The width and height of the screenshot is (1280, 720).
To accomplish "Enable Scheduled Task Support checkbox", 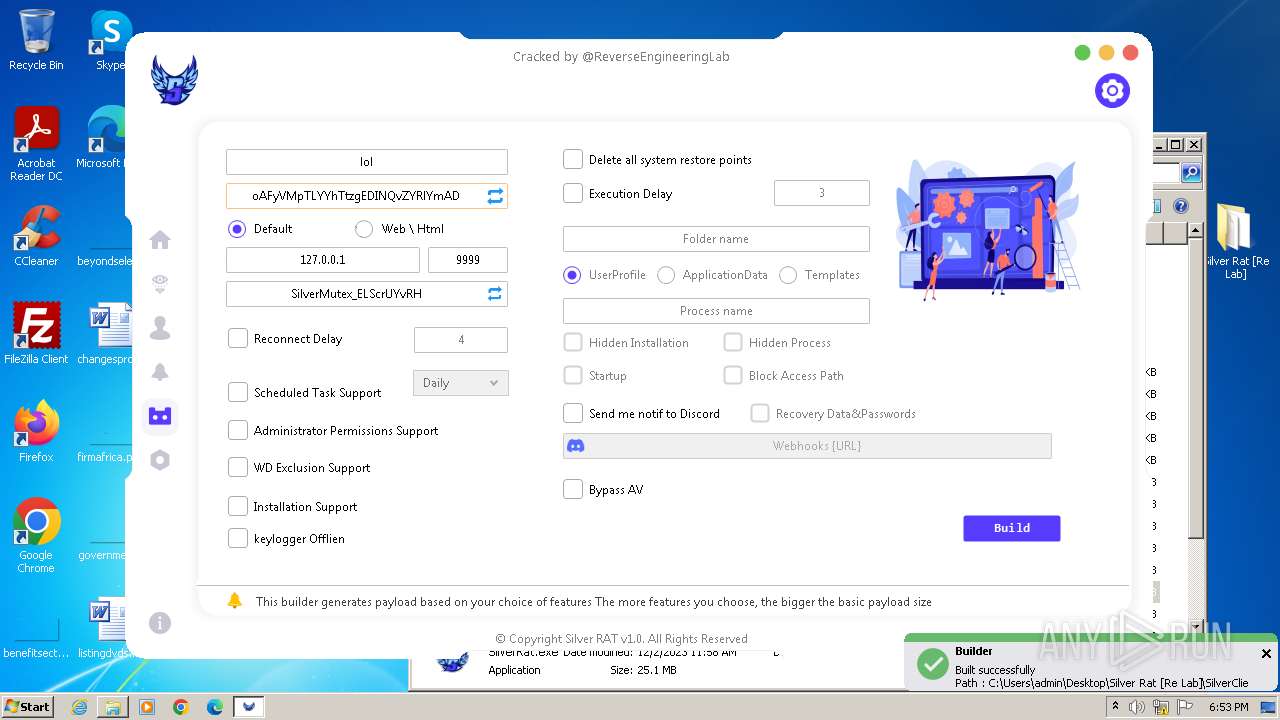I will [238, 392].
